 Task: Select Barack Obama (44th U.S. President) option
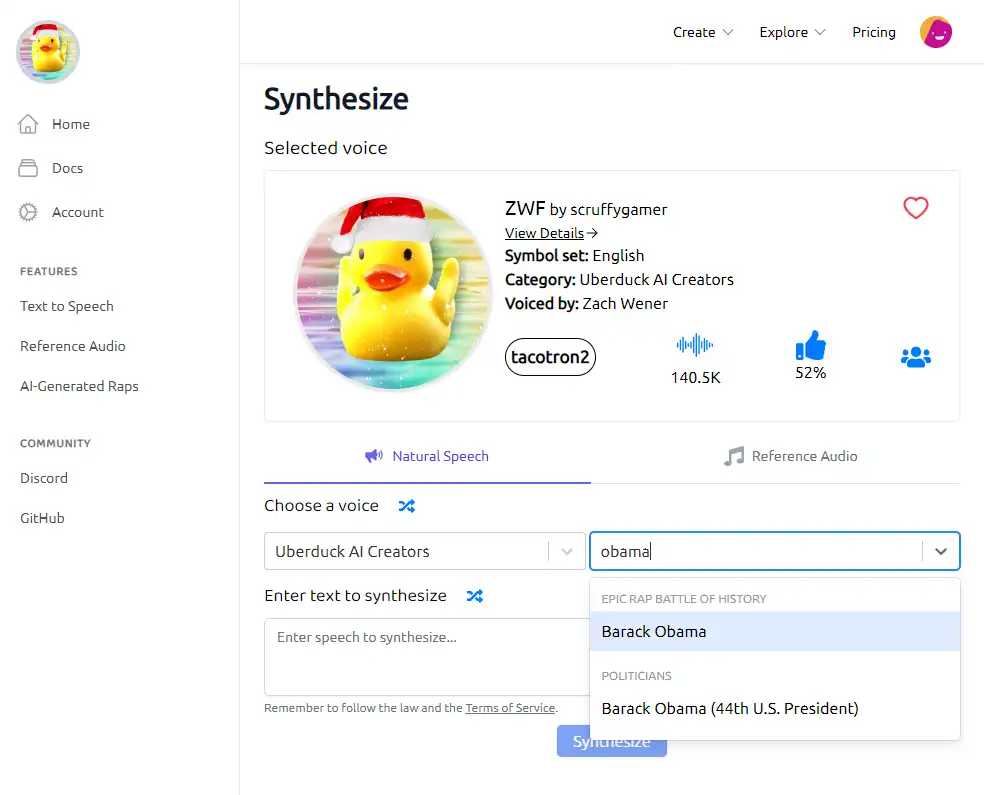tap(775, 708)
